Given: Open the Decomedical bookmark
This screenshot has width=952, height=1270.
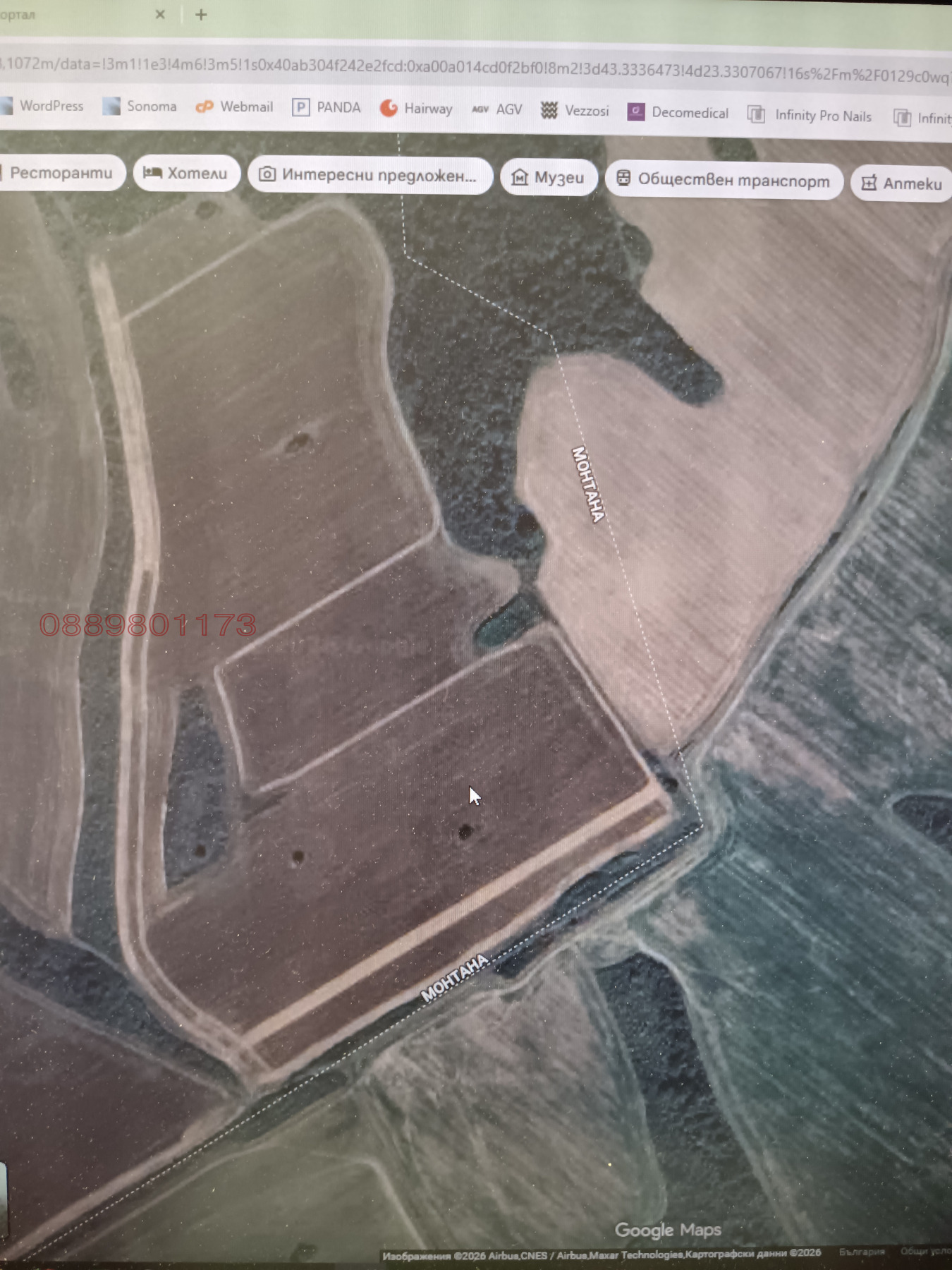Looking at the screenshot, I should 678,113.
